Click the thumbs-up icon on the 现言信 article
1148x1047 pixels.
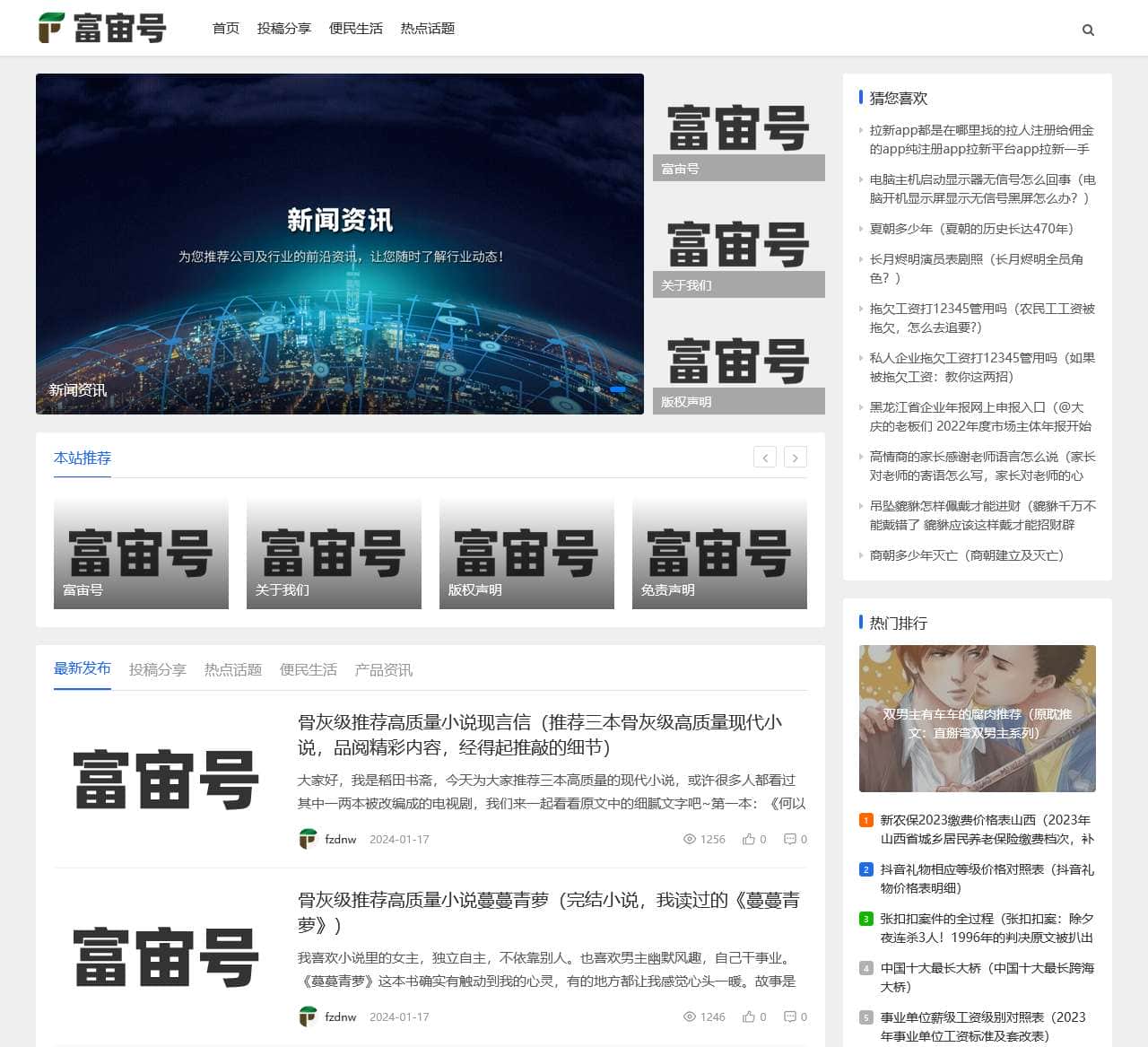click(747, 840)
